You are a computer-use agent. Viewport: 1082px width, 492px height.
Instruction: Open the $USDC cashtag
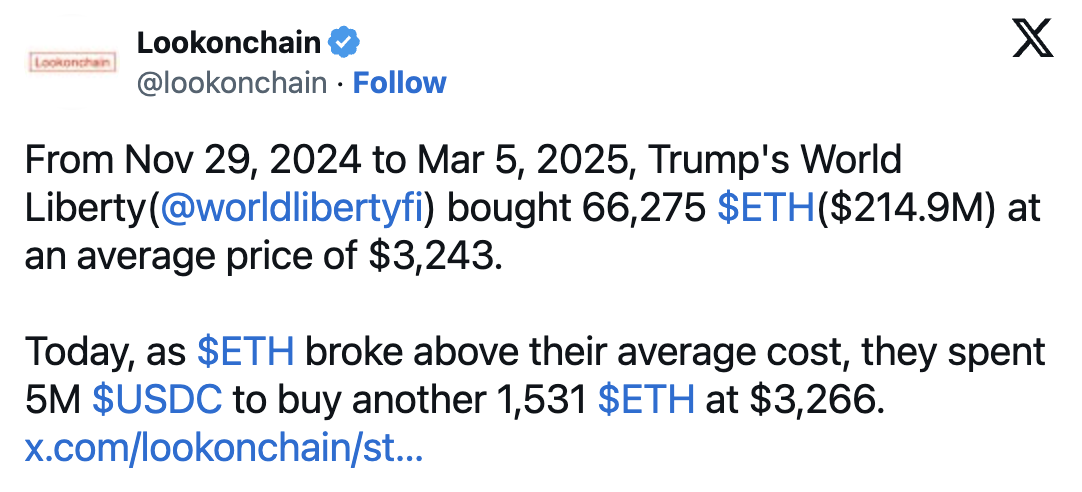157,400
